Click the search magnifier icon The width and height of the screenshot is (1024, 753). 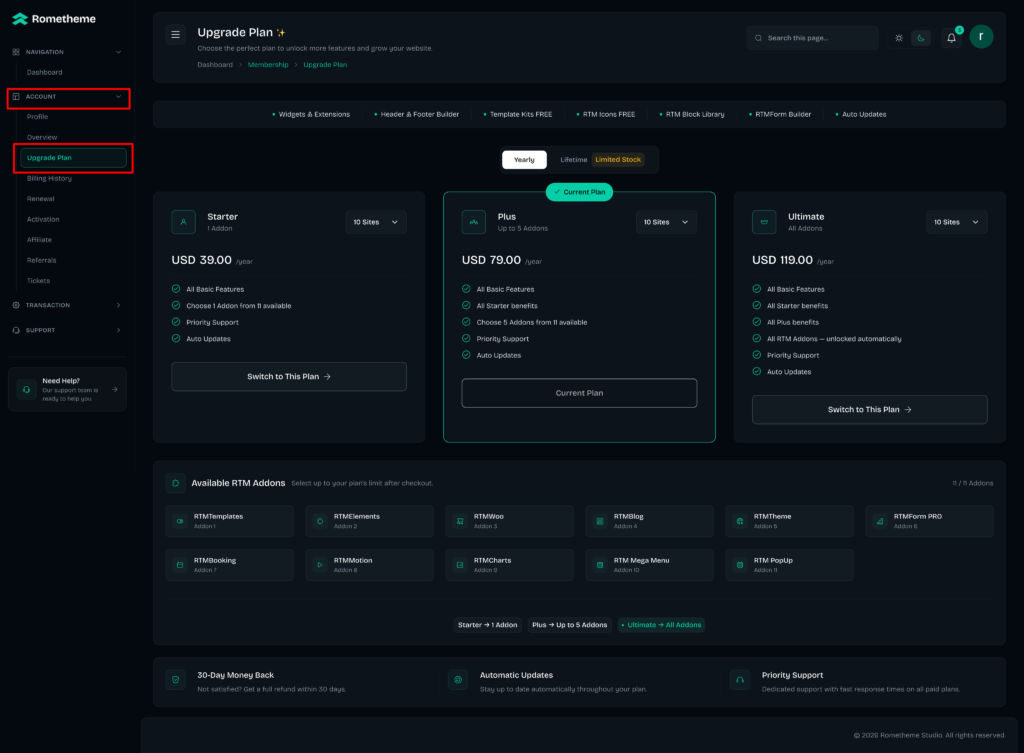758,38
